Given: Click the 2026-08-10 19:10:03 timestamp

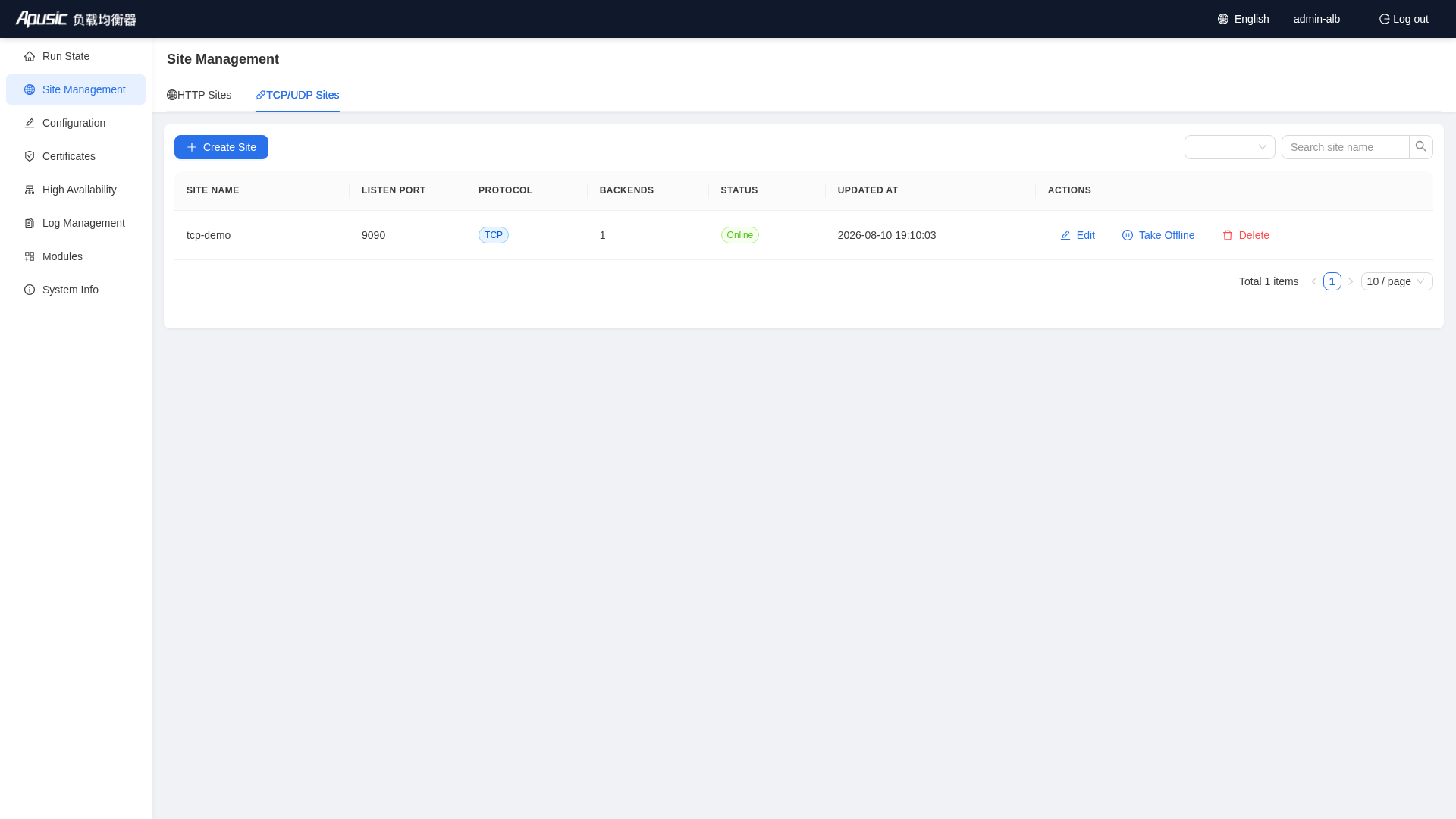Looking at the screenshot, I should click(886, 235).
